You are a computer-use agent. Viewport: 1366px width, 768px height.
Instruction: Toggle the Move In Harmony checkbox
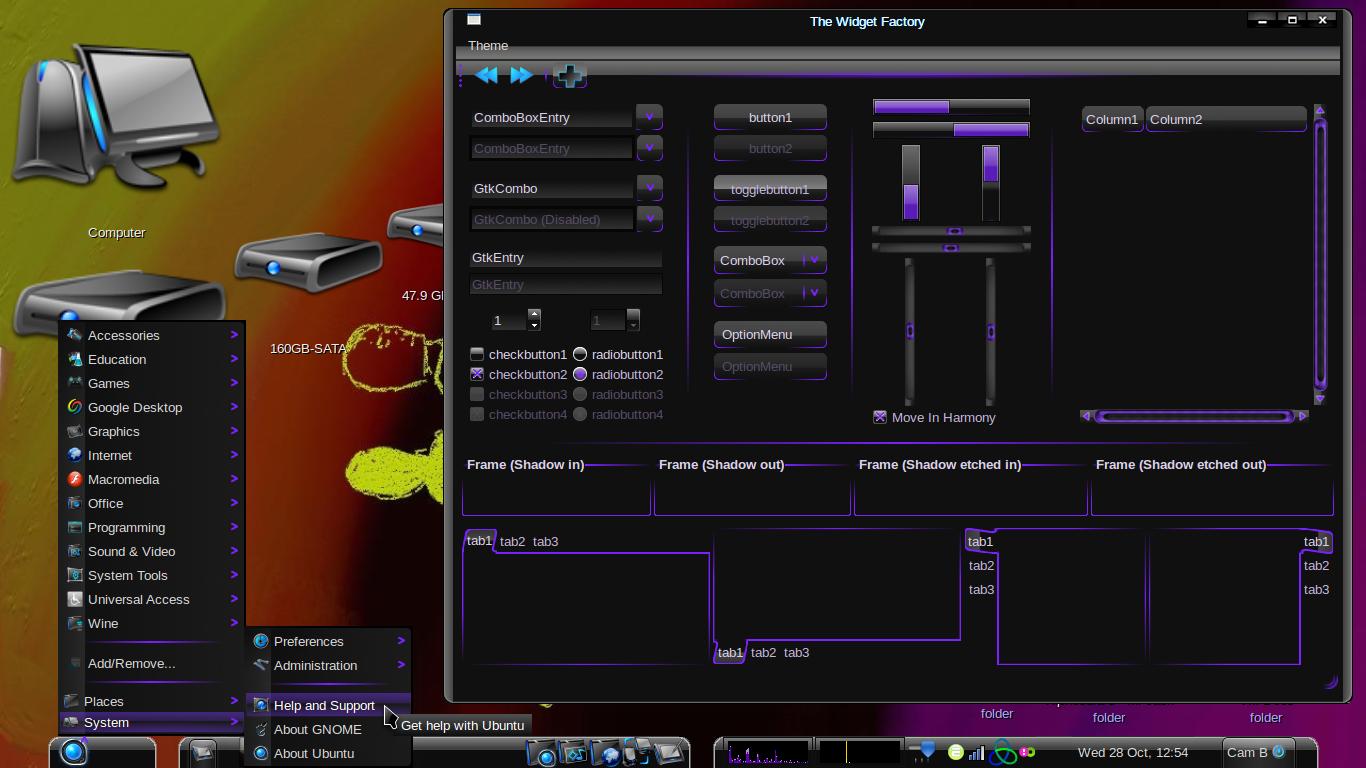pos(934,417)
